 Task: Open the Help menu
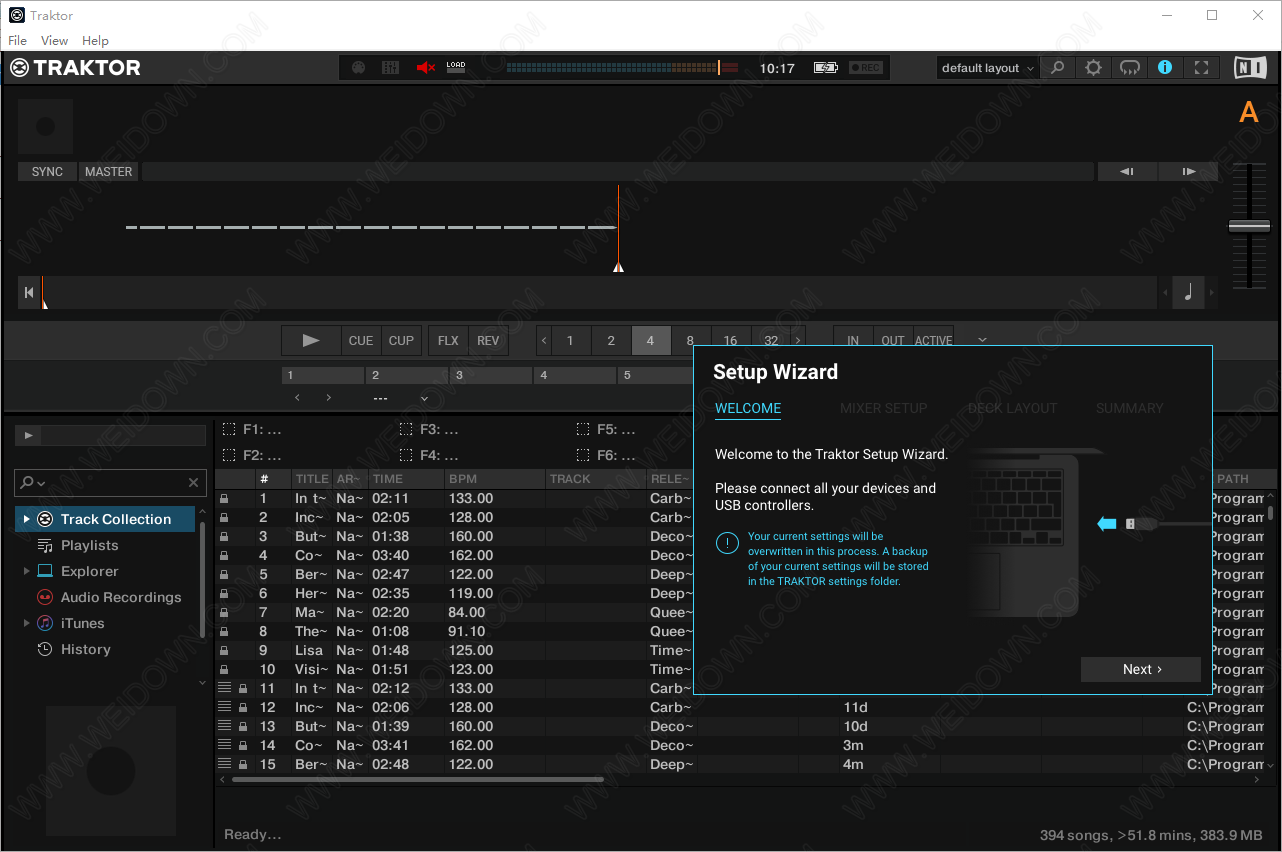[x=95, y=40]
